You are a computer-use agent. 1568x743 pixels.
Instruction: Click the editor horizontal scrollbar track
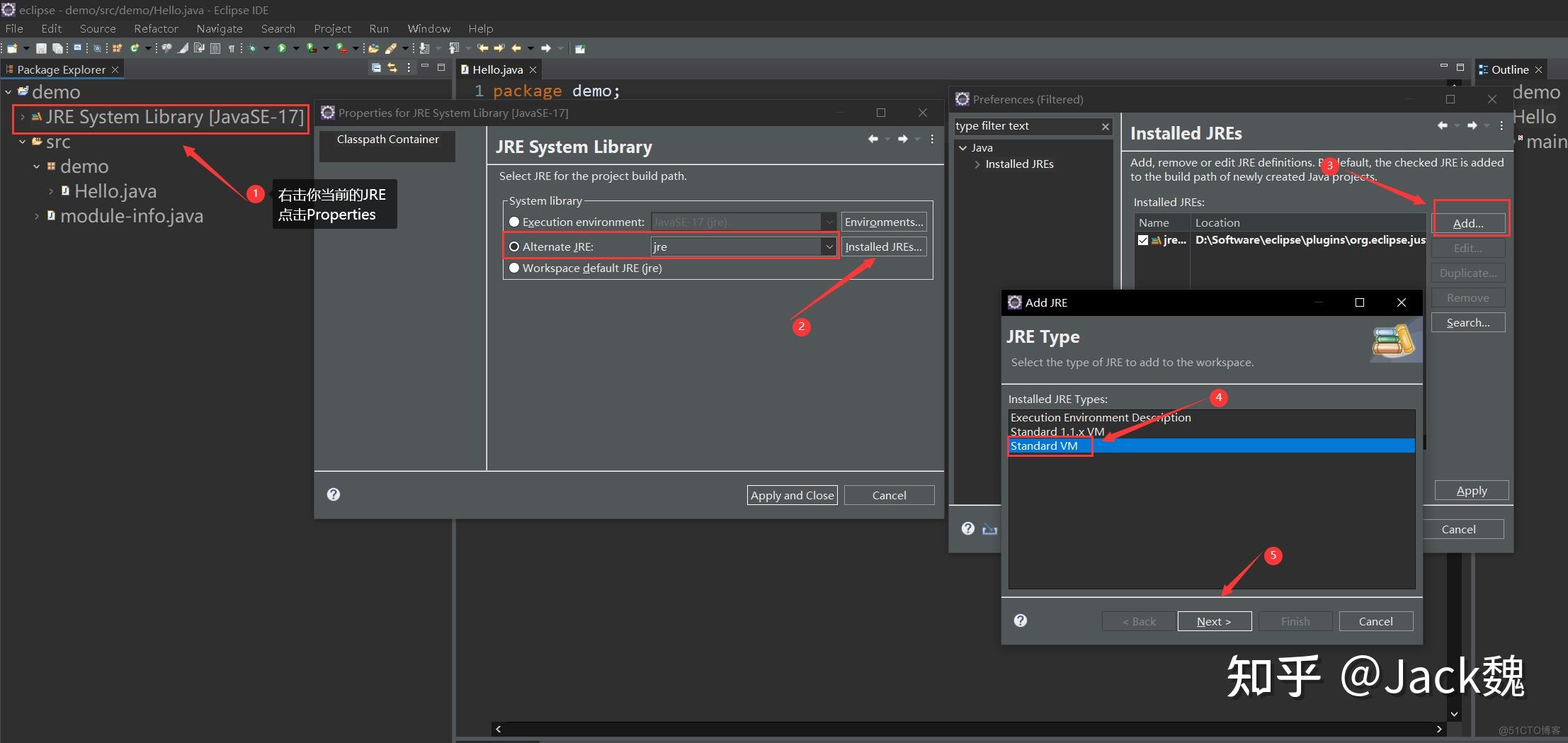pos(967,729)
